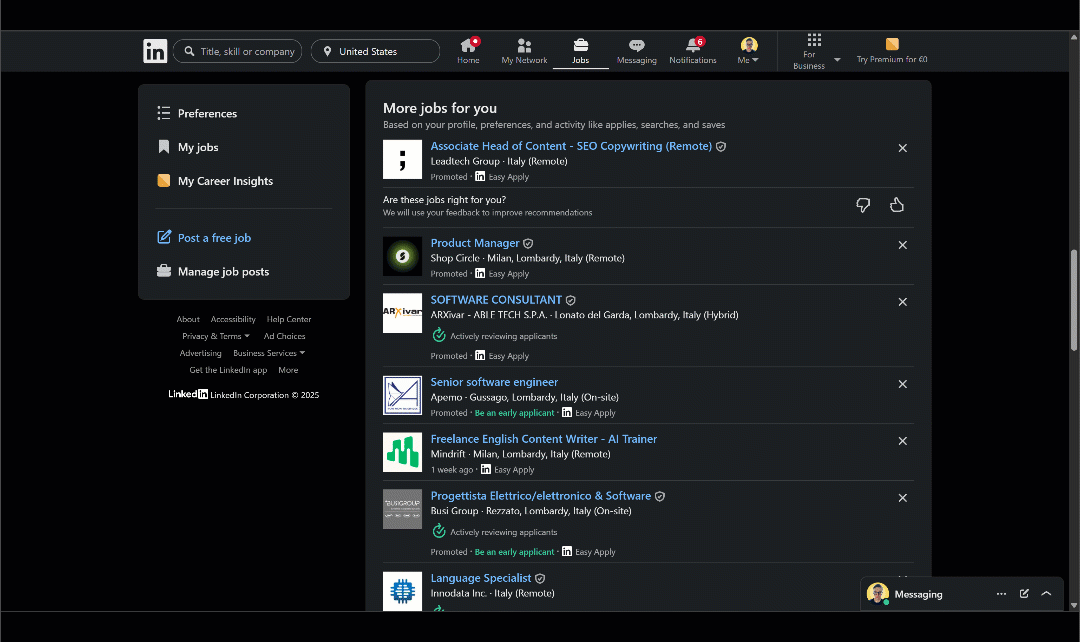Click the page vertical scrollbar thumb
Screen dimensions: 1080x642
(x=1073, y=300)
